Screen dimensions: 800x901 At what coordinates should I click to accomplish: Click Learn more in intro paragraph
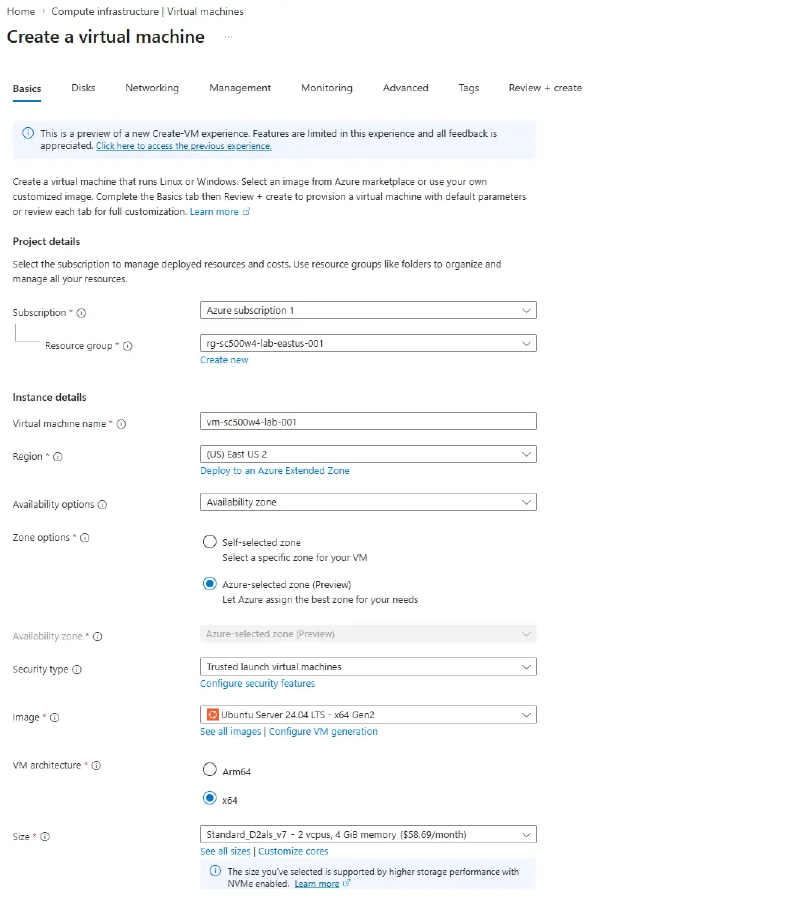214,212
